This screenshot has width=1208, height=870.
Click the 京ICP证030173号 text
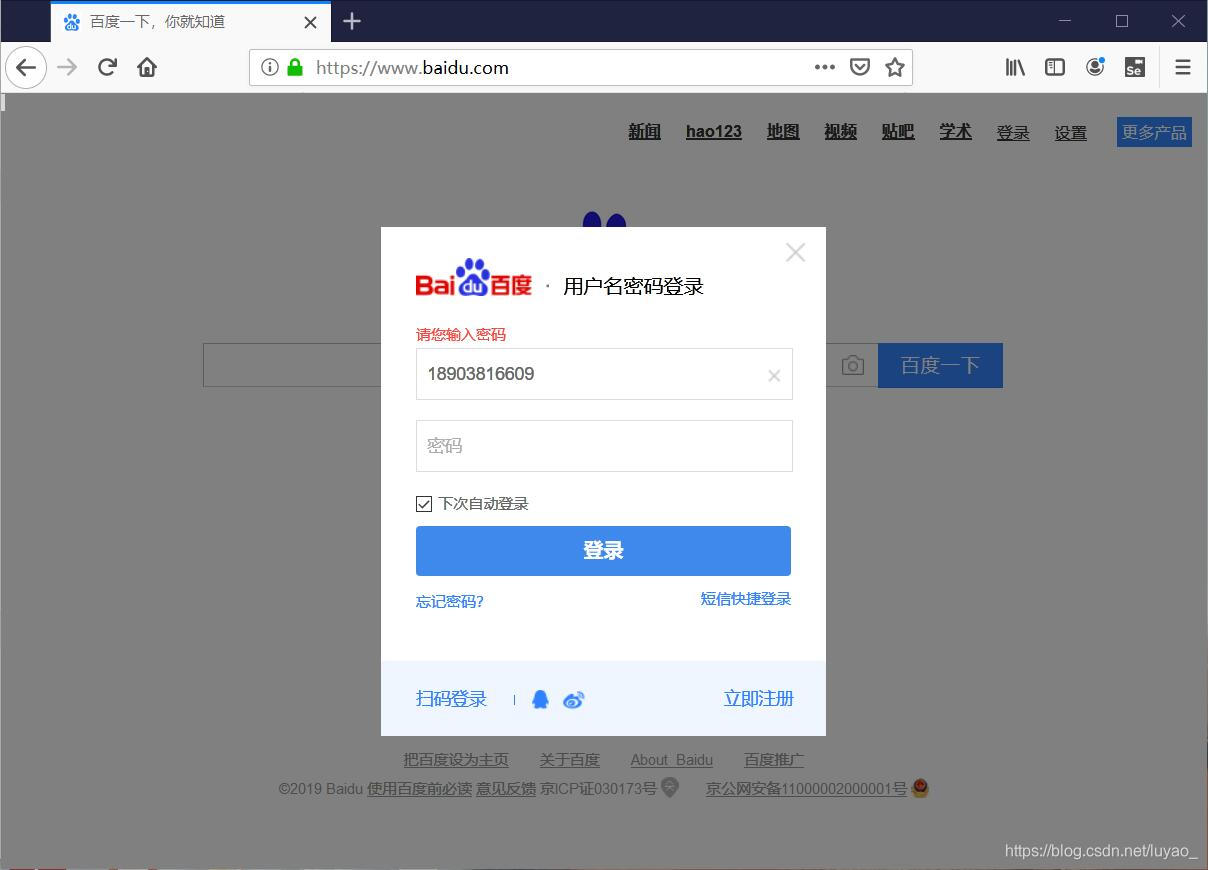(x=598, y=789)
